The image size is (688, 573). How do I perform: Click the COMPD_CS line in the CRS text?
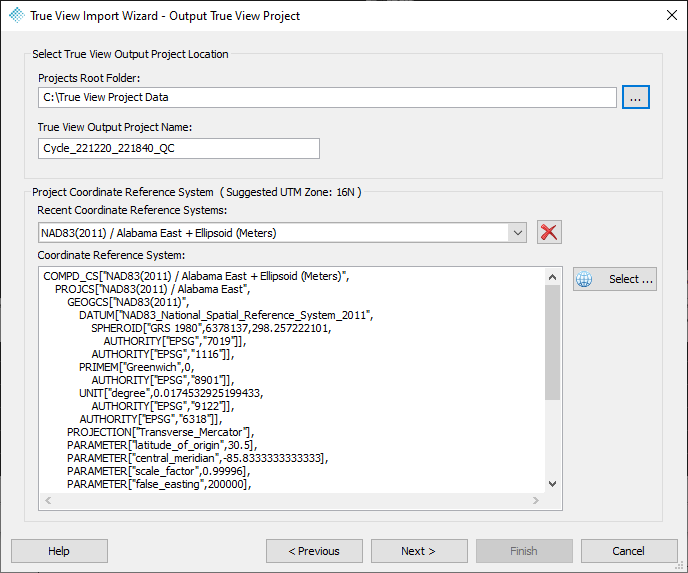pos(196,276)
